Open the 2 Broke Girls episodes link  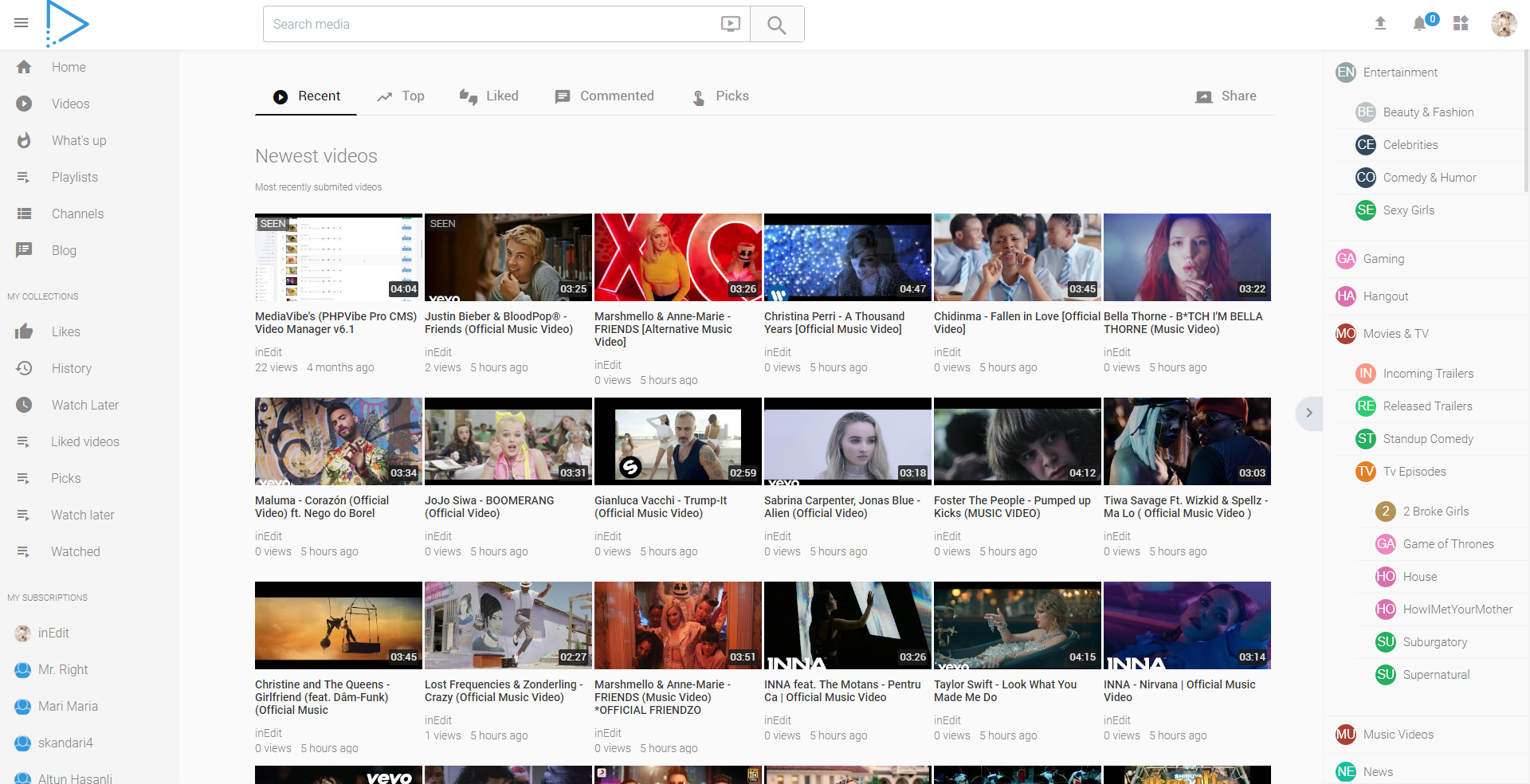tap(1436, 512)
